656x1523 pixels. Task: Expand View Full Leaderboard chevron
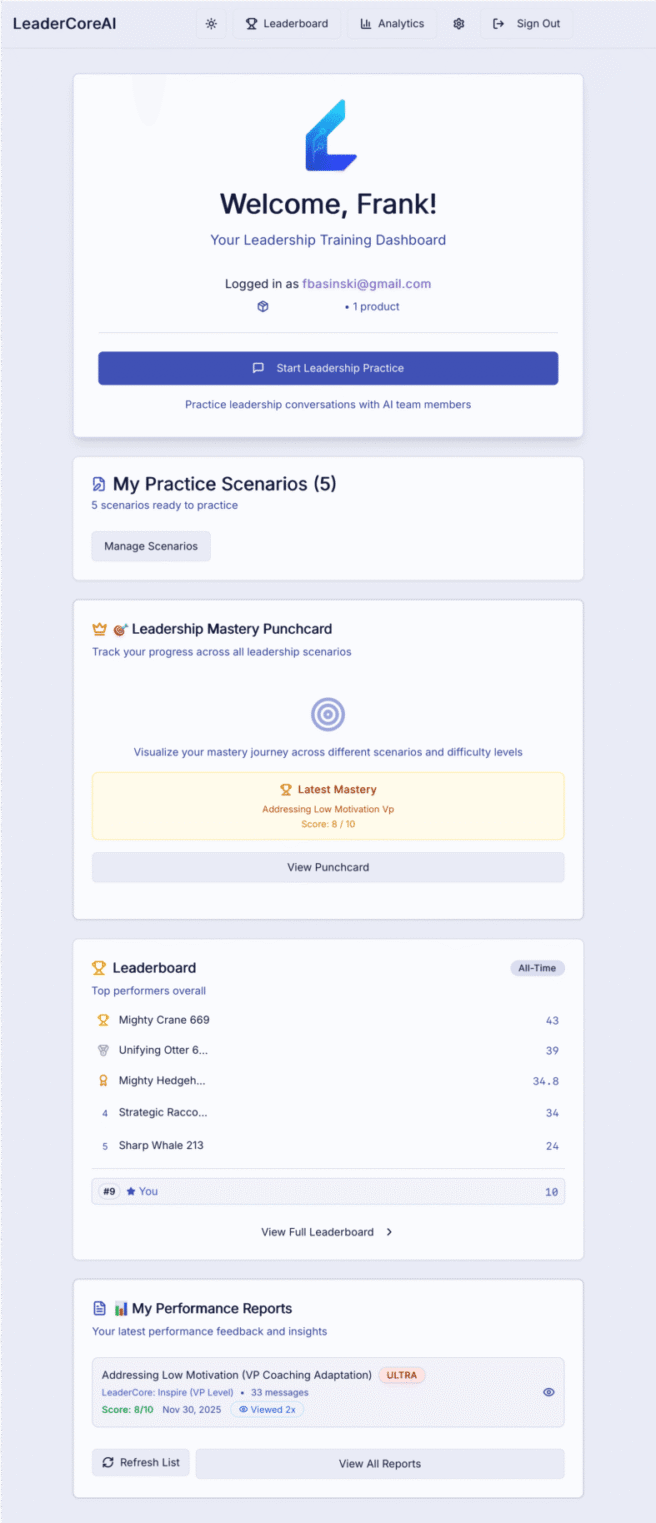point(389,1232)
